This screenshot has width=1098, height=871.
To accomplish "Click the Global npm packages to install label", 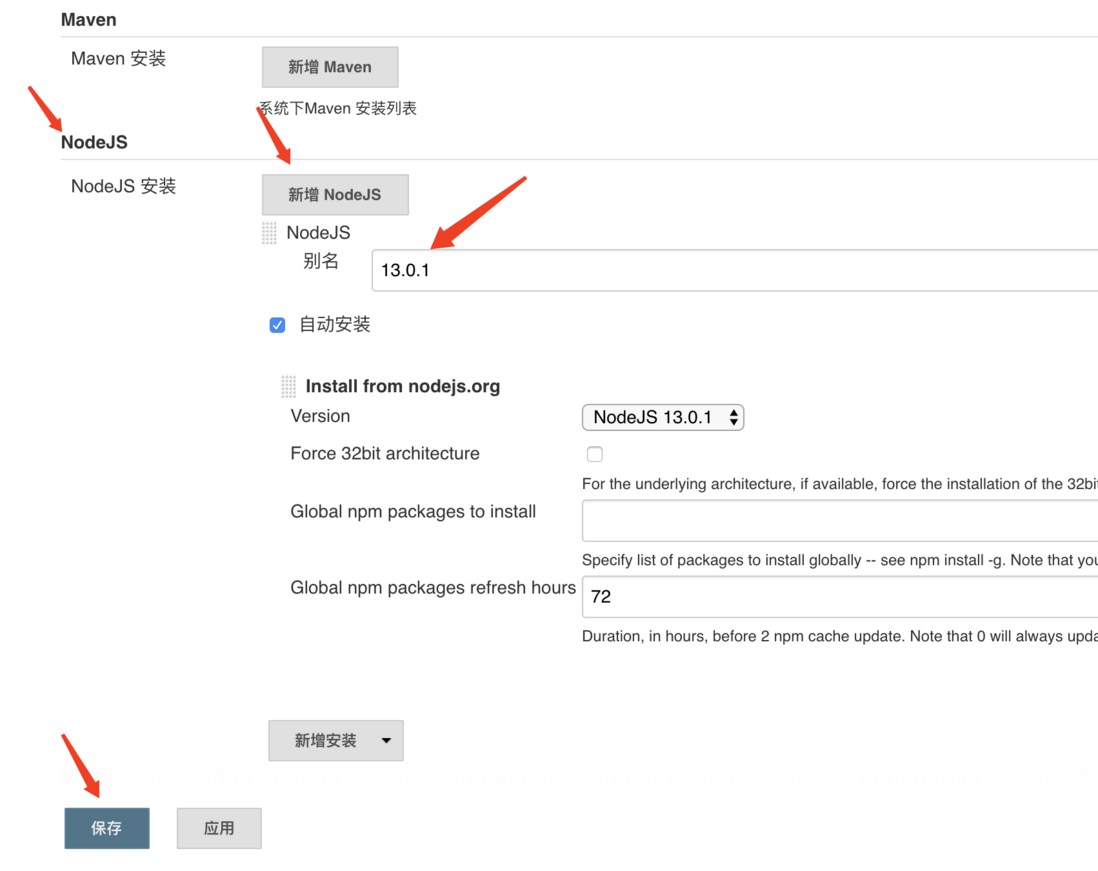I will click(413, 512).
